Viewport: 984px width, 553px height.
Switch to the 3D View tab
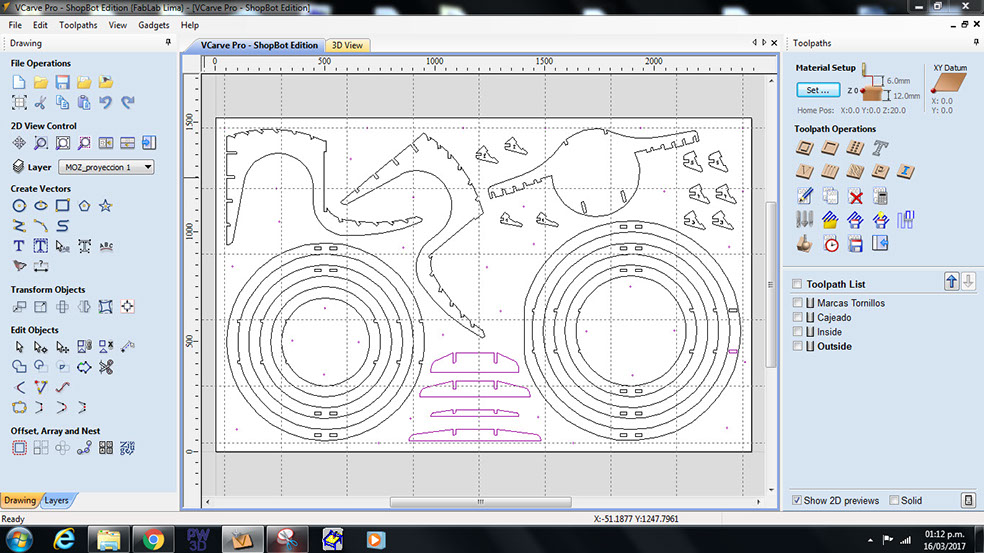[x=347, y=45]
